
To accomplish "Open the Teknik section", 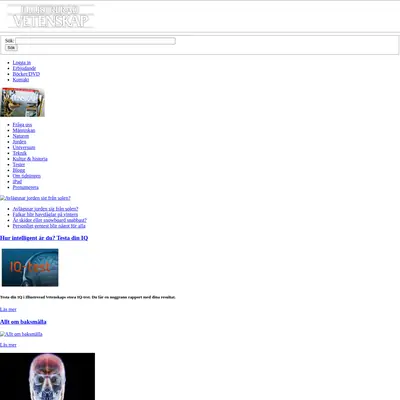I will pos(20,153).
